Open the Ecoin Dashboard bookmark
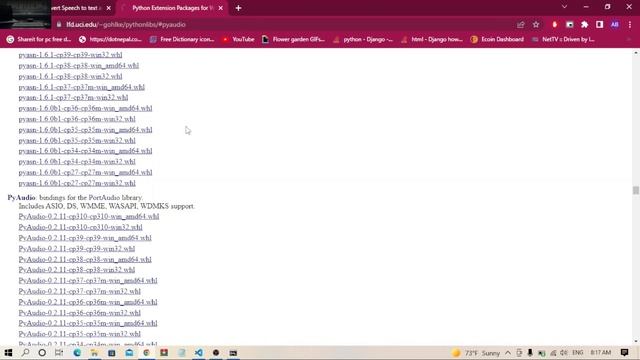The width and height of the screenshot is (640, 360). click(x=497, y=40)
